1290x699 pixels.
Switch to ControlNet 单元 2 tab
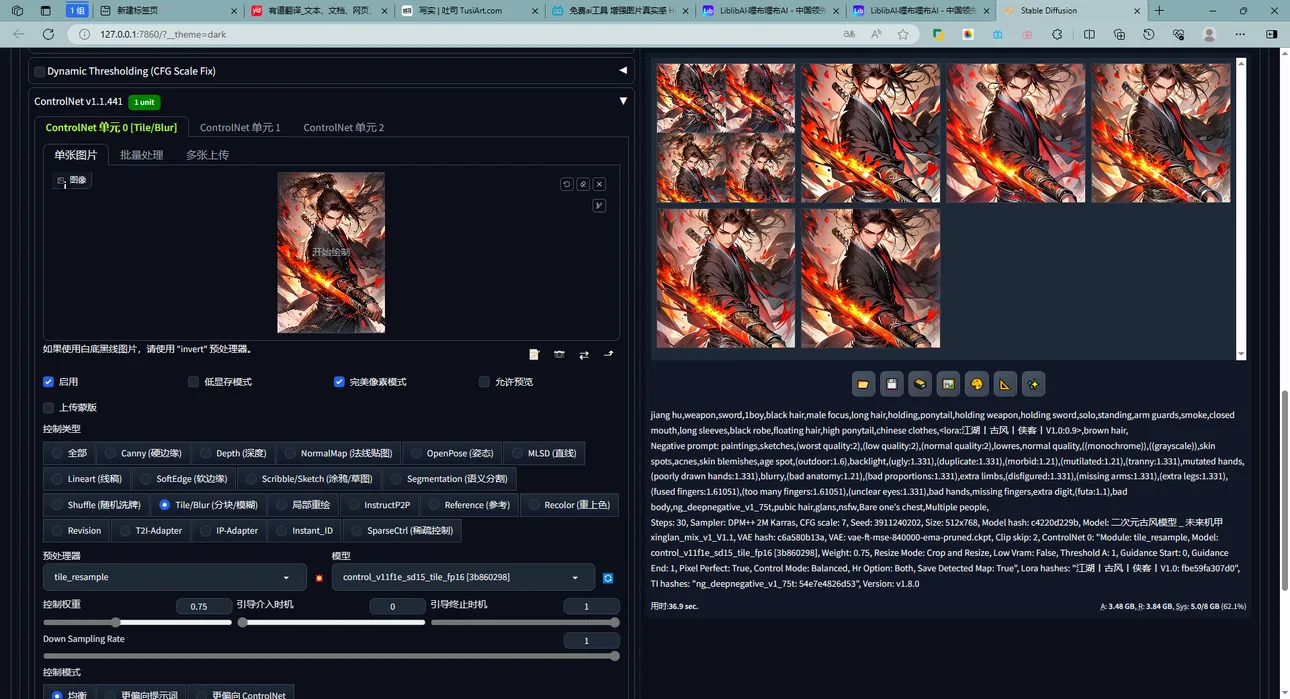tap(344, 128)
